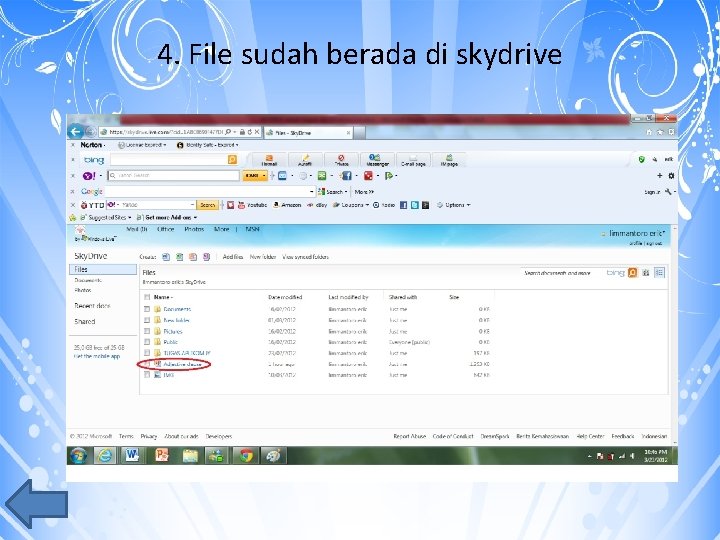Switch SkyDrive to thumbnails view
Screen dimensions: 720x540
(646, 273)
